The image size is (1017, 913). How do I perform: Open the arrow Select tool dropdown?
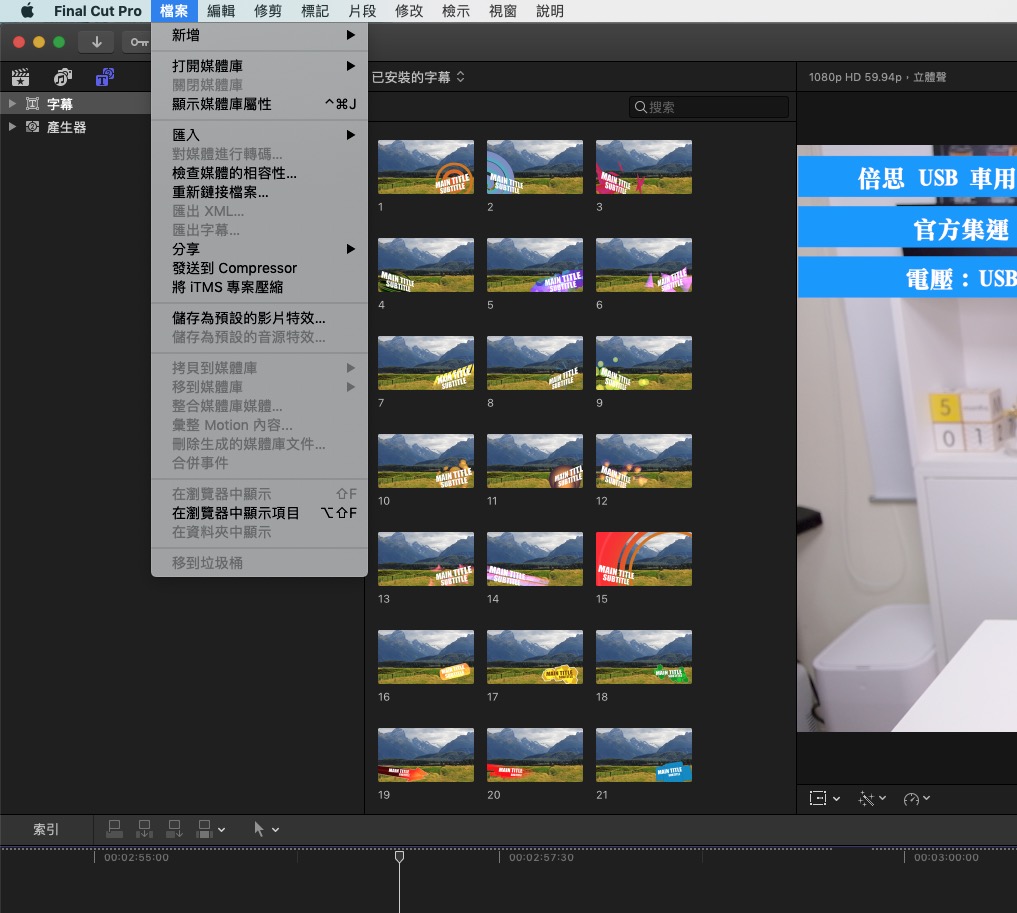tap(266, 829)
